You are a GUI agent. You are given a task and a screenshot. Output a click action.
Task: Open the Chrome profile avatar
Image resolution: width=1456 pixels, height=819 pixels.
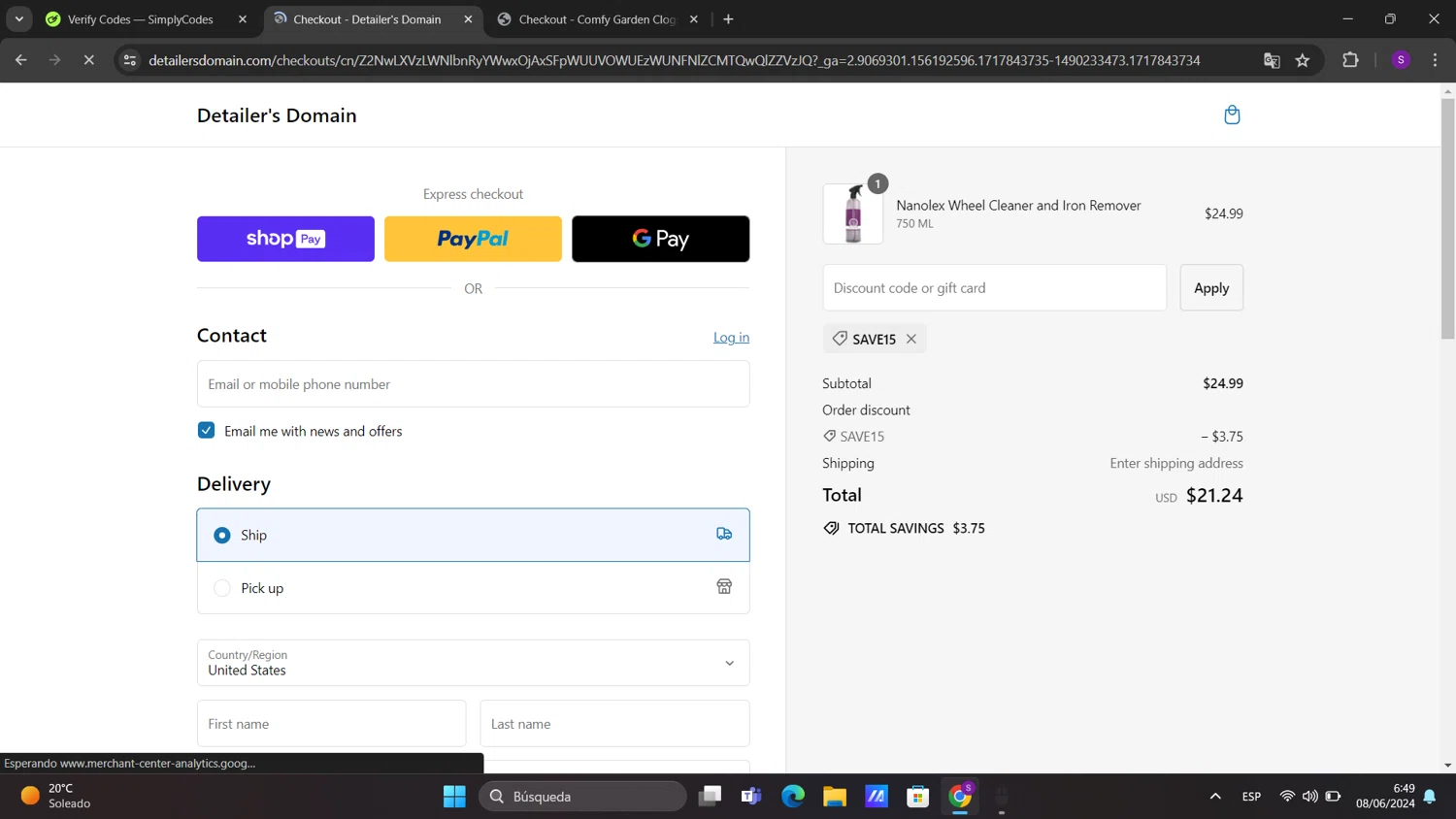[x=1401, y=60]
